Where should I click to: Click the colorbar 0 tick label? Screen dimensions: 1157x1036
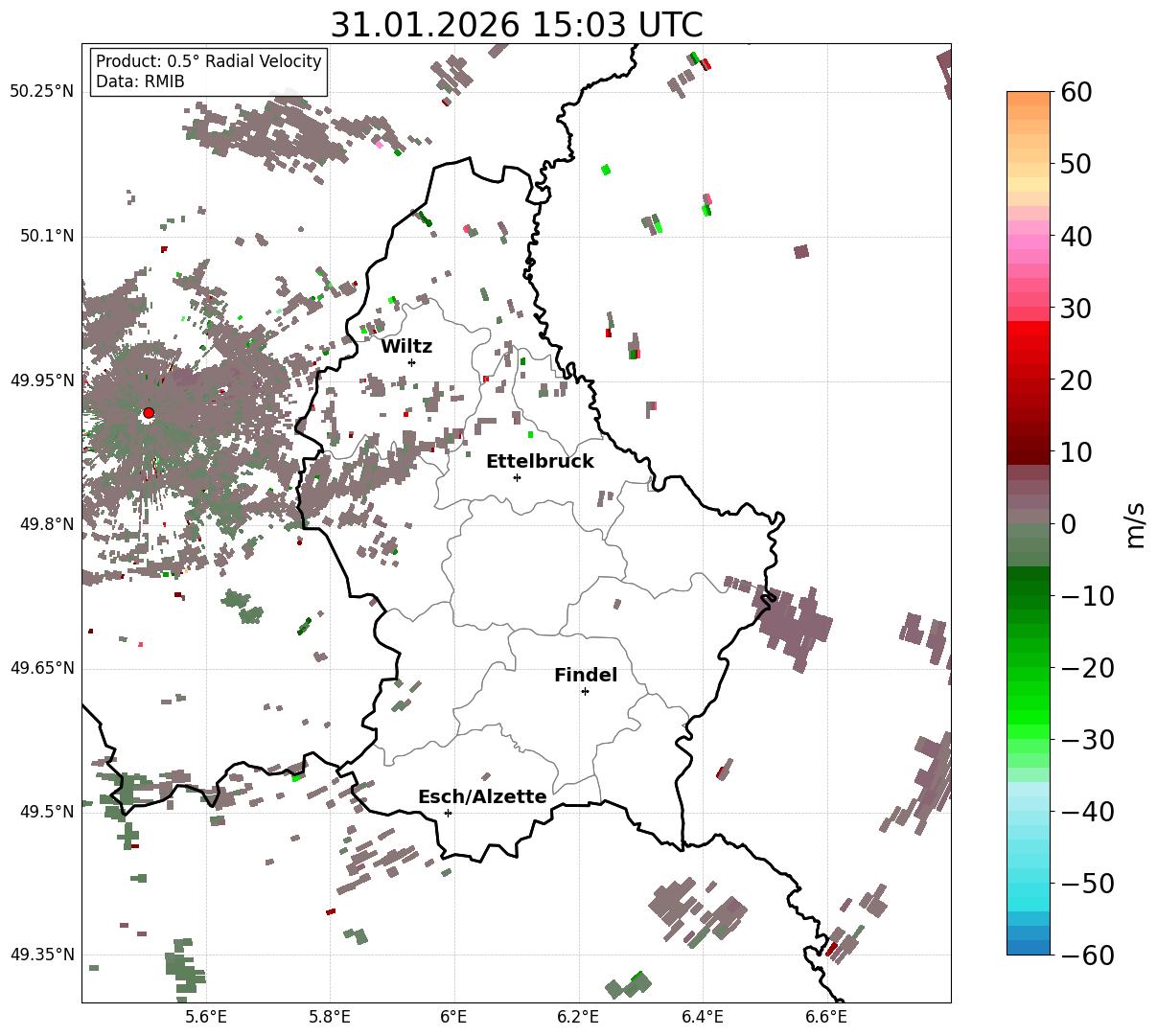pyautogui.click(x=1068, y=524)
